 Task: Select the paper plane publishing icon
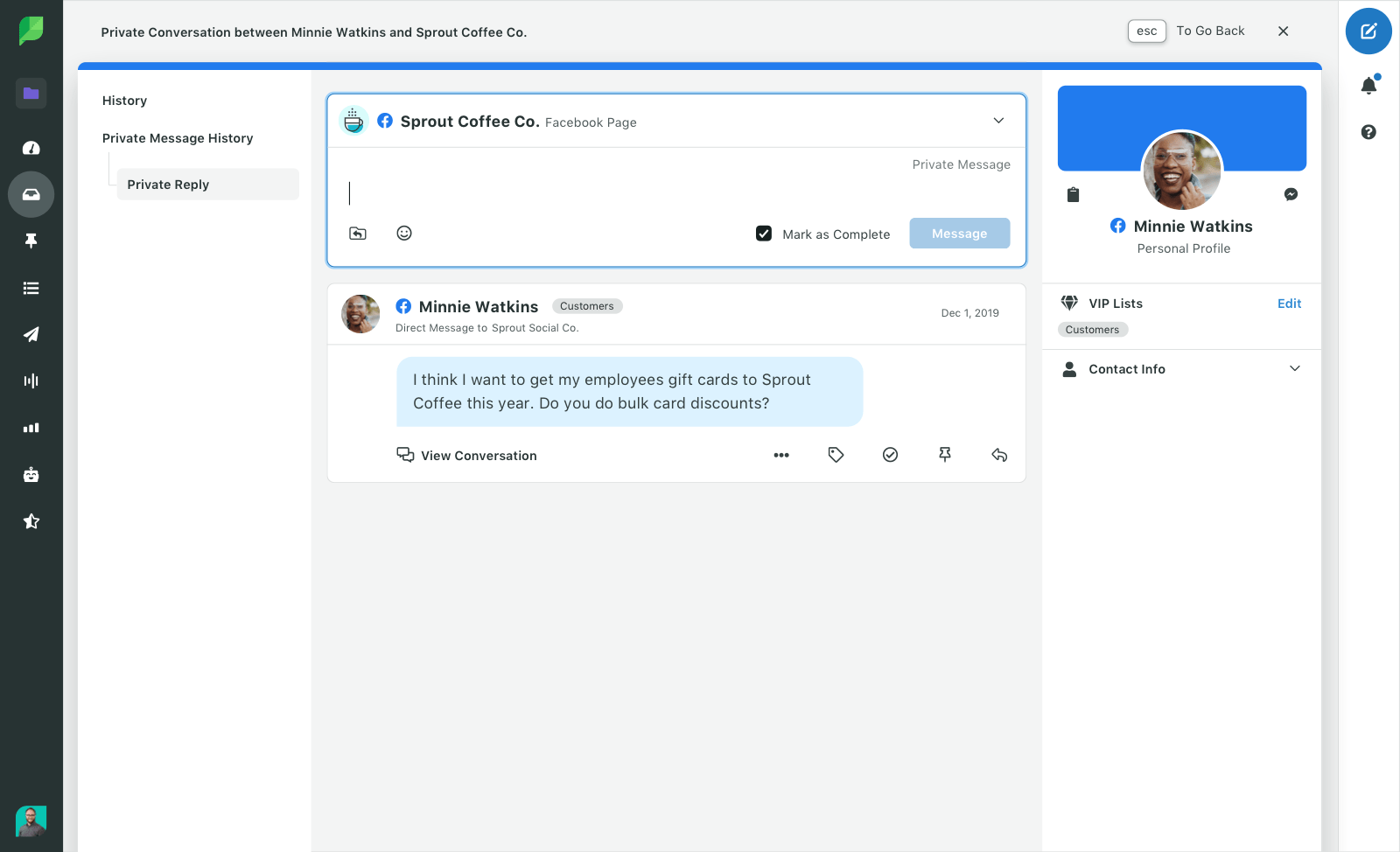coord(31,334)
